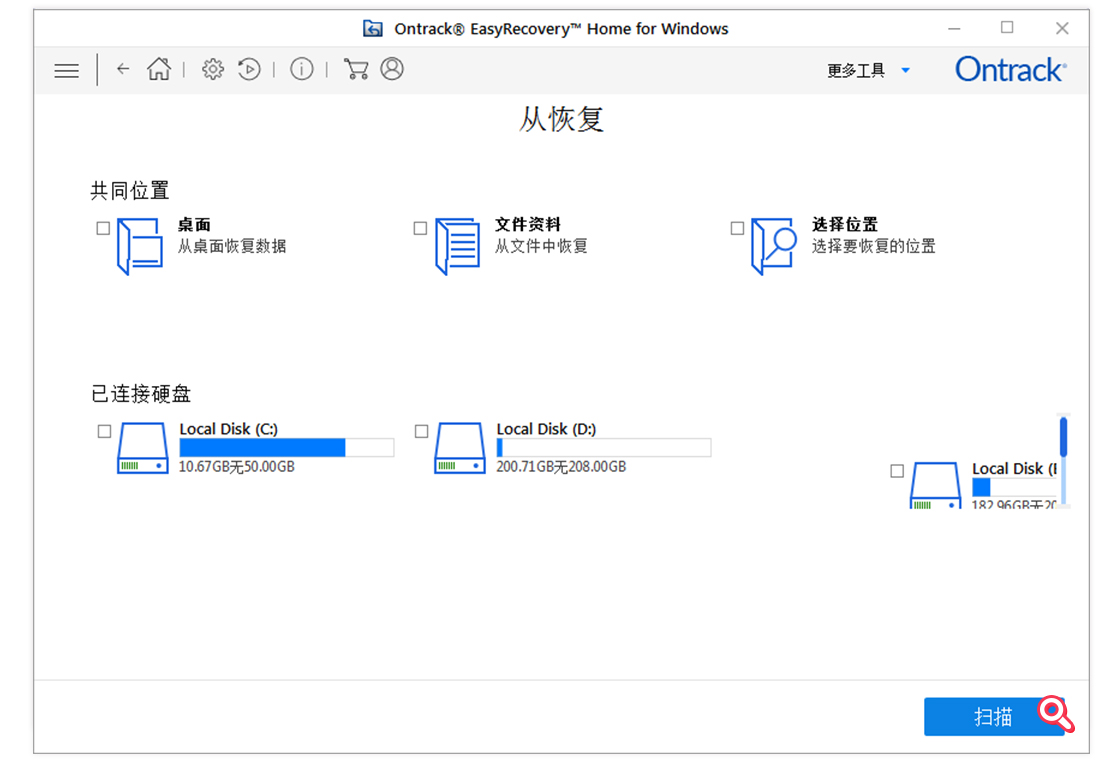The image size is (1120, 770).
Task: Click the Local Disk (C:) usage bar
Action: click(x=286, y=448)
